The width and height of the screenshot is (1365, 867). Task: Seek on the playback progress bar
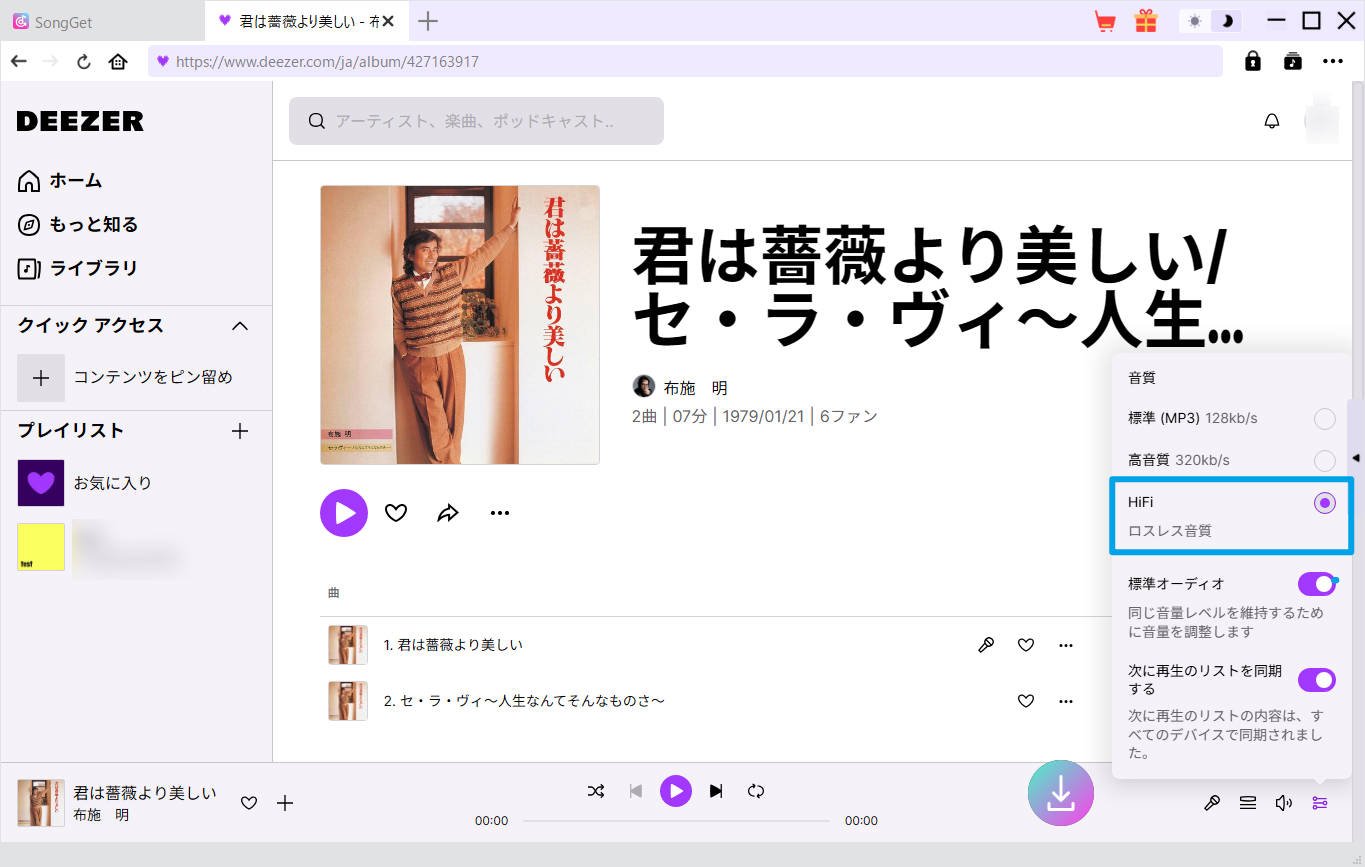coord(676,821)
